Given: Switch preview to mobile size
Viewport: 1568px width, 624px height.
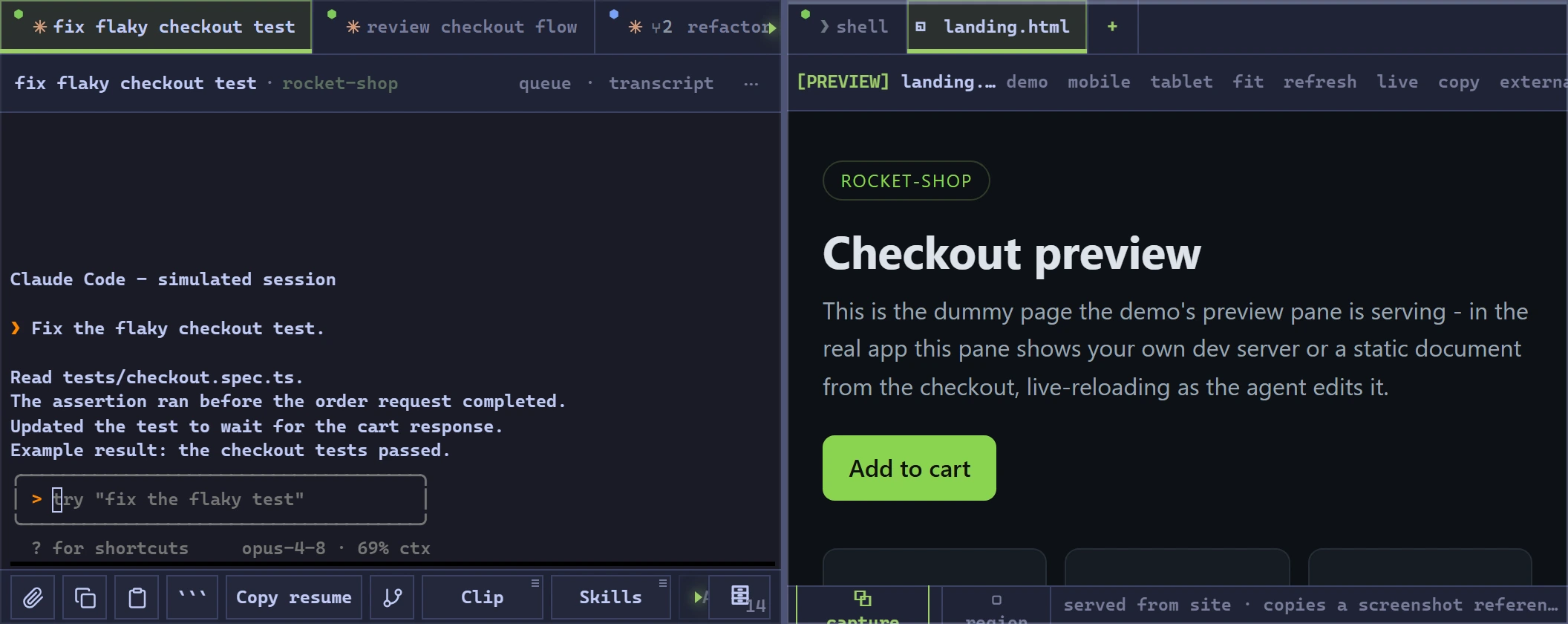Looking at the screenshot, I should click(x=1099, y=82).
